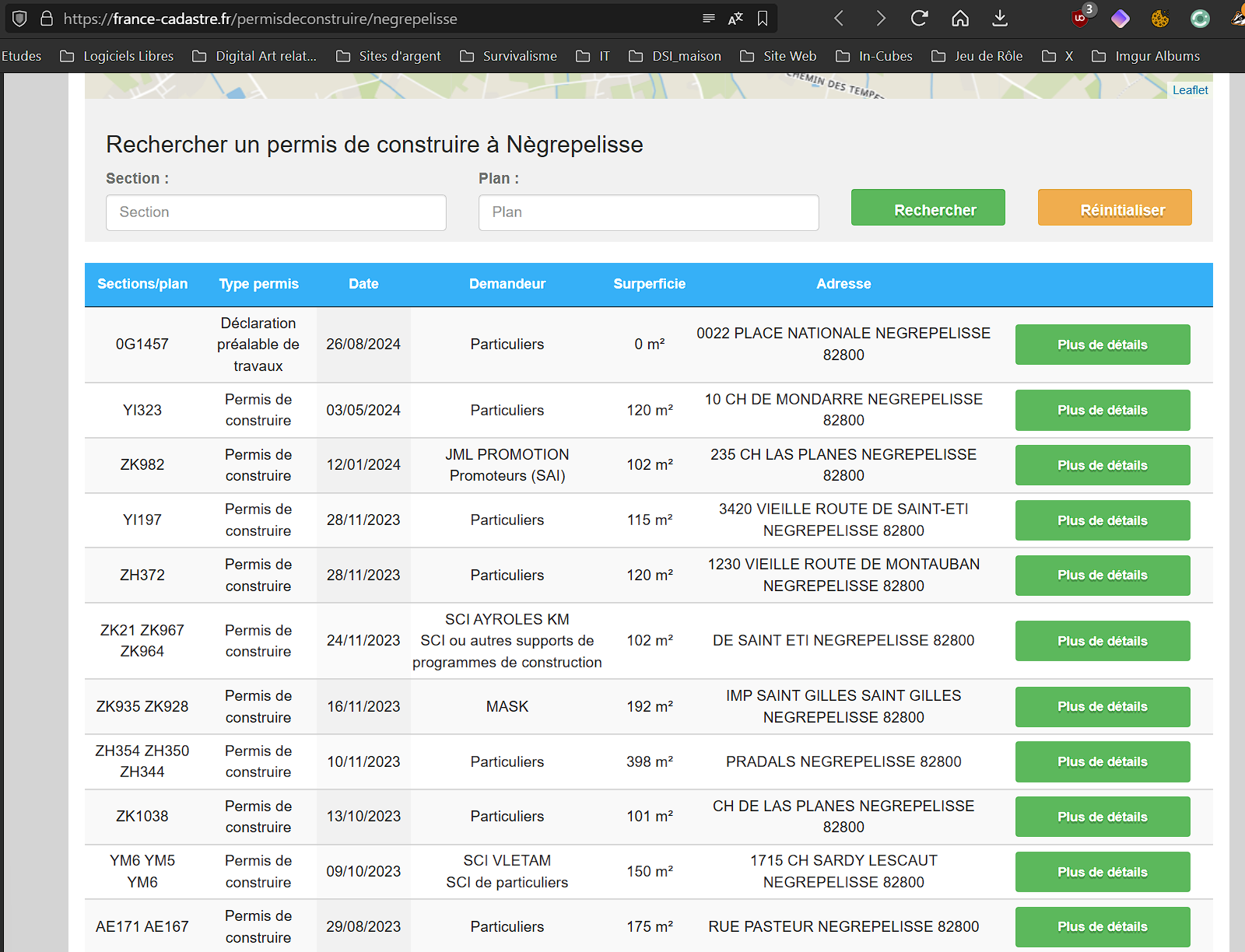Image resolution: width=1245 pixels, height=952 pixels.
Task: Open the downloads icon in toolbar
Action: (x=1001, y=19)
